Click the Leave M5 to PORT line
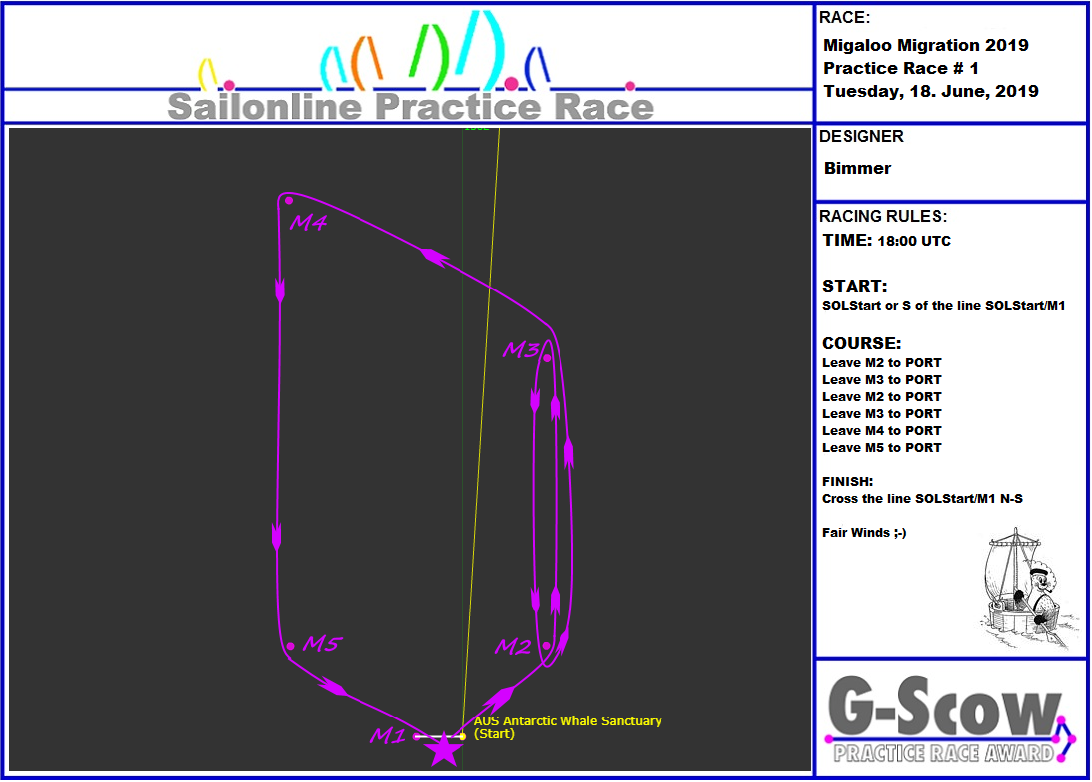 tap(882, 448)
